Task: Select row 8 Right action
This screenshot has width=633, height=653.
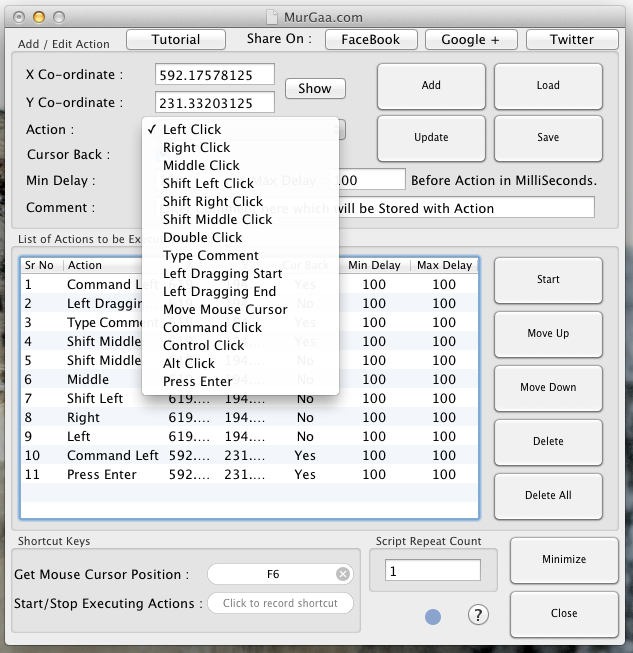Action: click(249, 417)
